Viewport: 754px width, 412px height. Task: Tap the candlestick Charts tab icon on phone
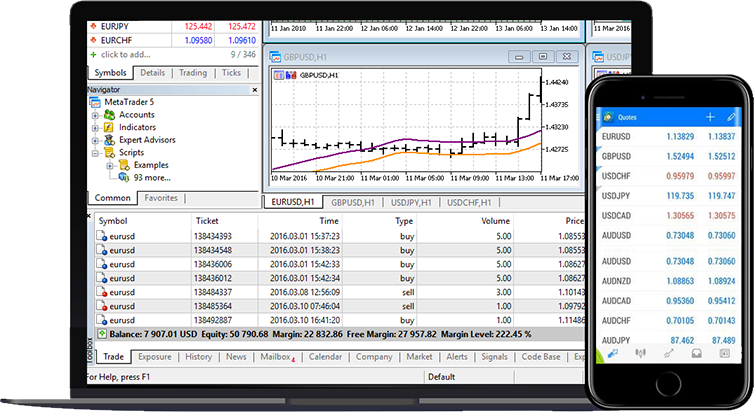[641, 353]
